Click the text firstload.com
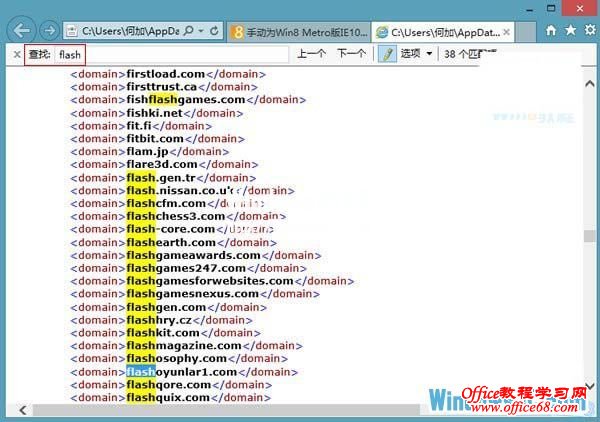The height and width of the screenshot is (422, 600). pyautogui.click(x=166, y=74)
